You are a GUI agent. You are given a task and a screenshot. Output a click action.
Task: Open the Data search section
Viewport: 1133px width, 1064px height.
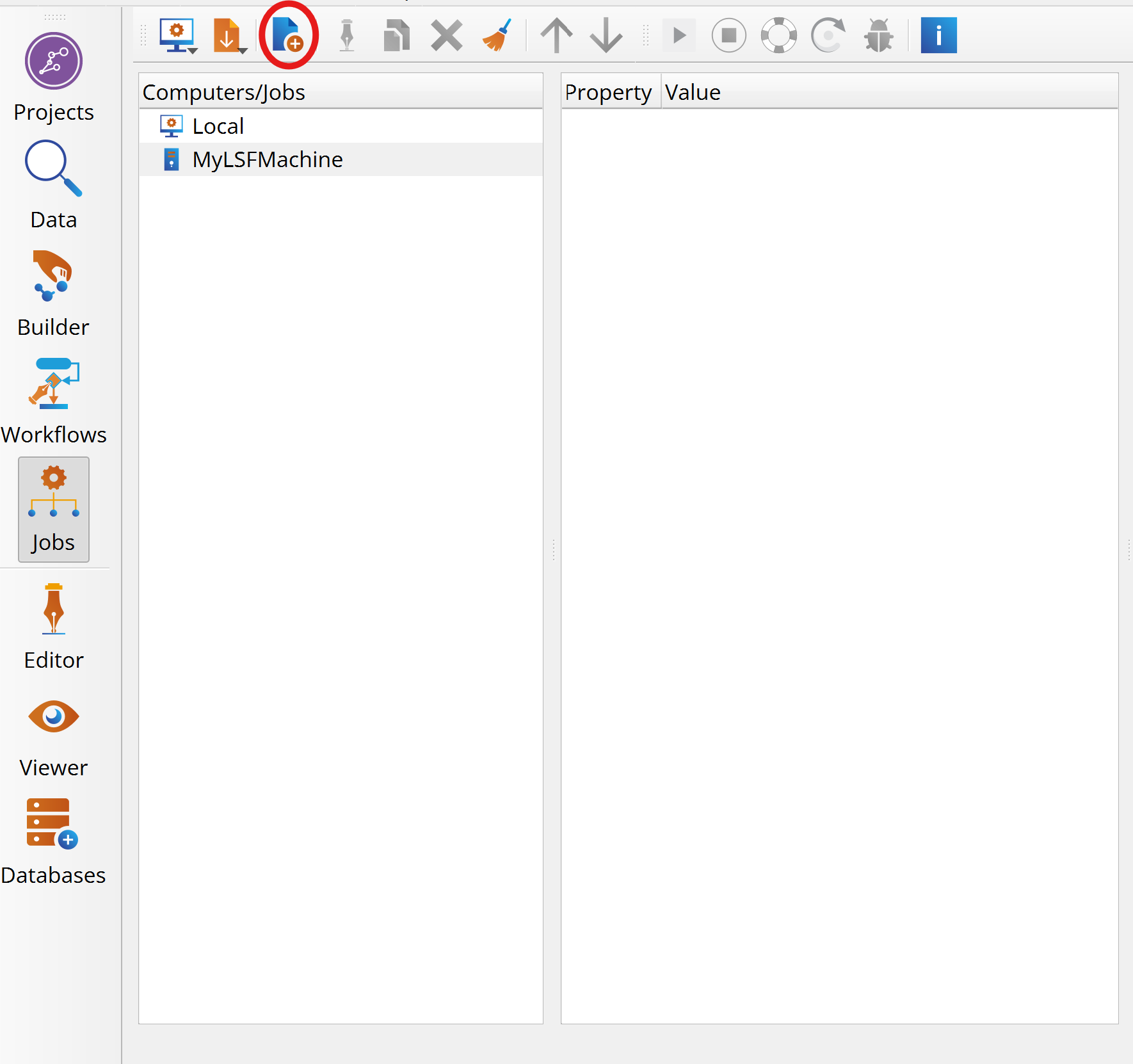coord(54,184)
